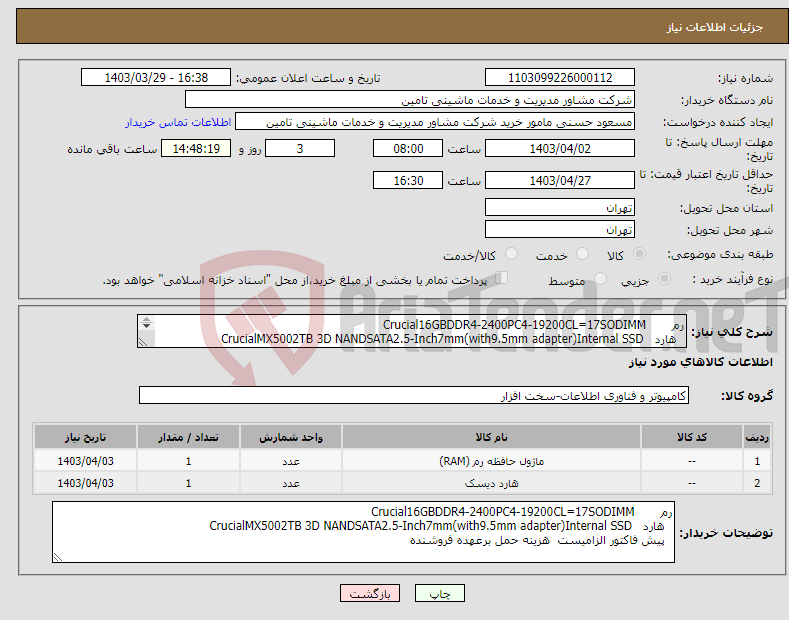
Task: Click the اطلاعات کالاهای مورد نیاز heading
Action: point(700,362)
